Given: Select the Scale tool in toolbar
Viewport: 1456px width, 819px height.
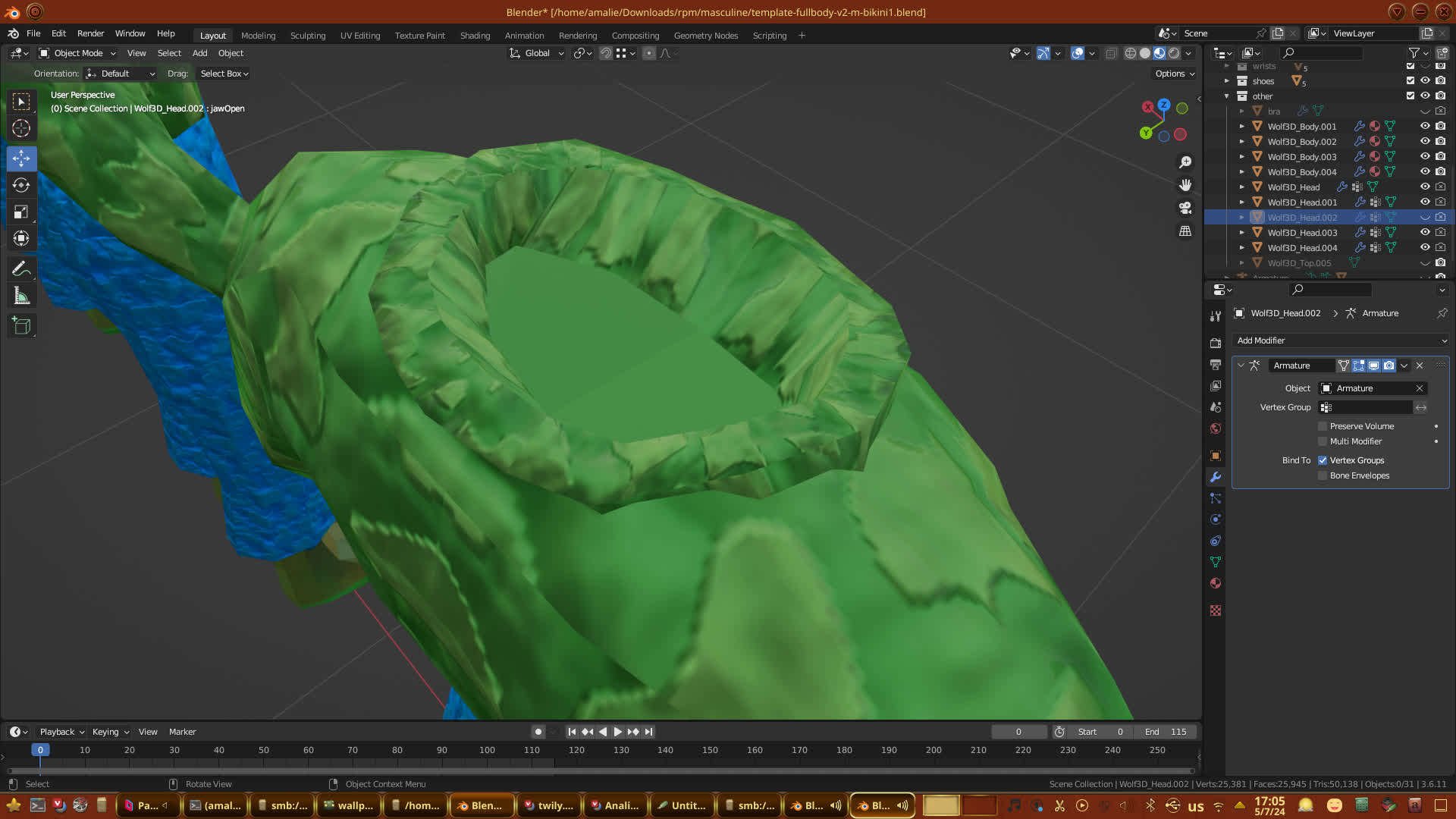Looking at the screenshot, I should (x=21, y=212).
